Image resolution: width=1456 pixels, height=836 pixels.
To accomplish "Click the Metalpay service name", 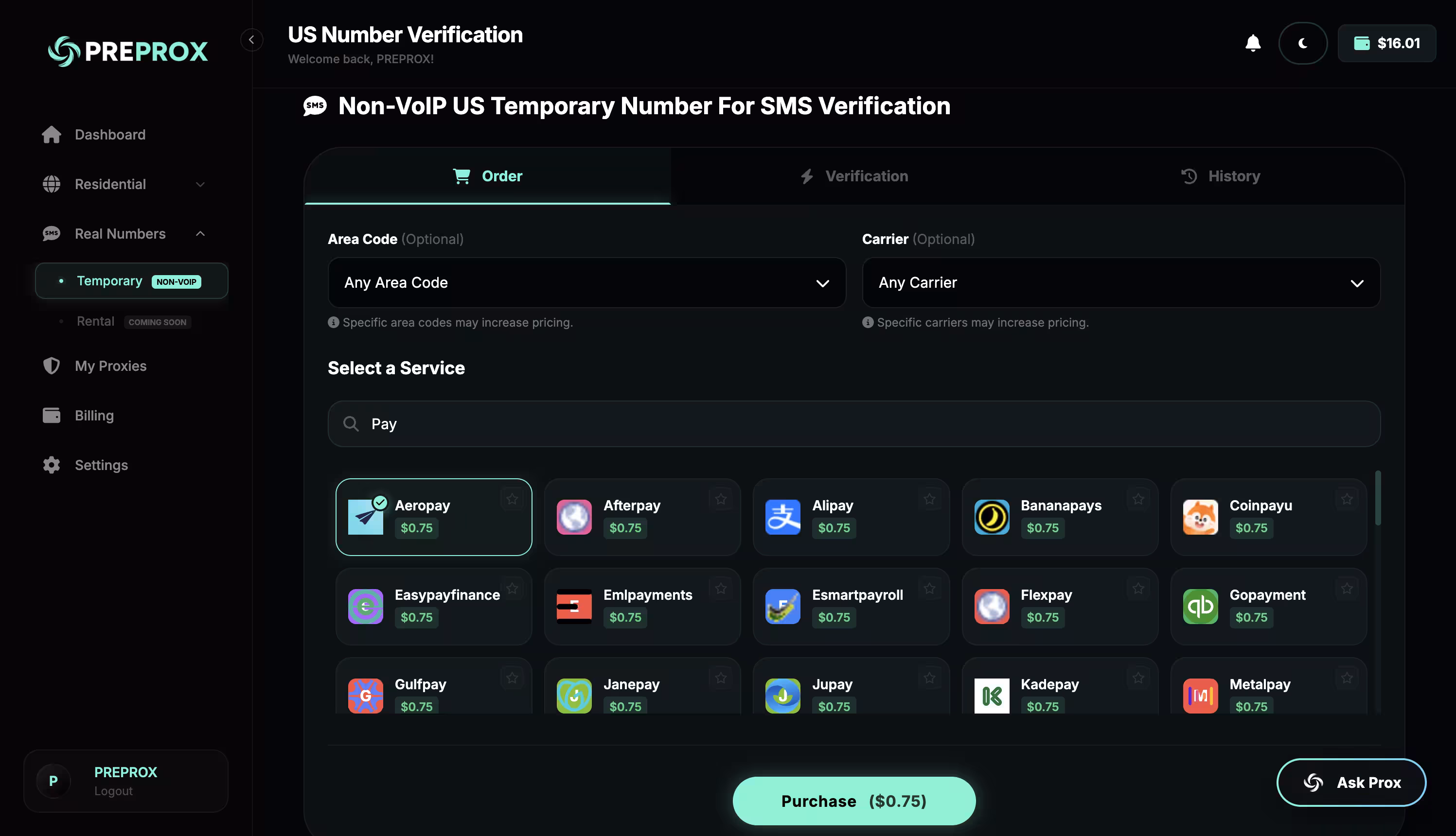I will point(1260,684).
